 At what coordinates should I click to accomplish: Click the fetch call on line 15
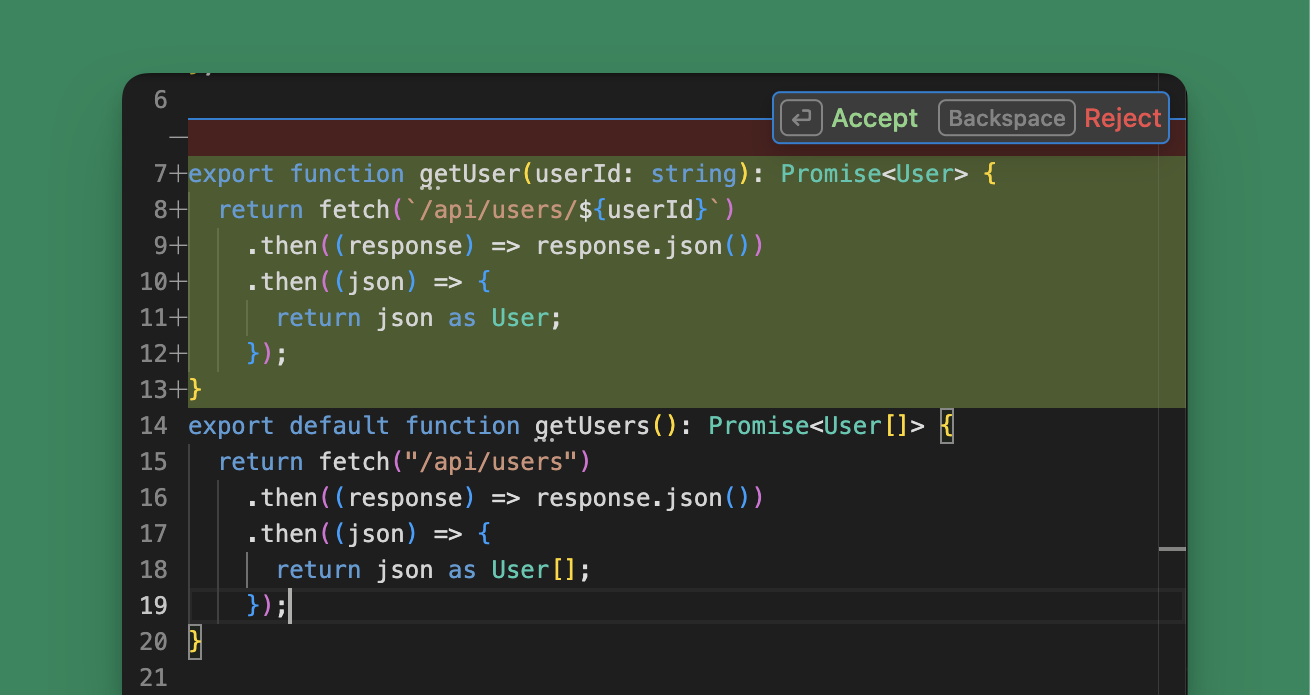click(x=354, y=462)
